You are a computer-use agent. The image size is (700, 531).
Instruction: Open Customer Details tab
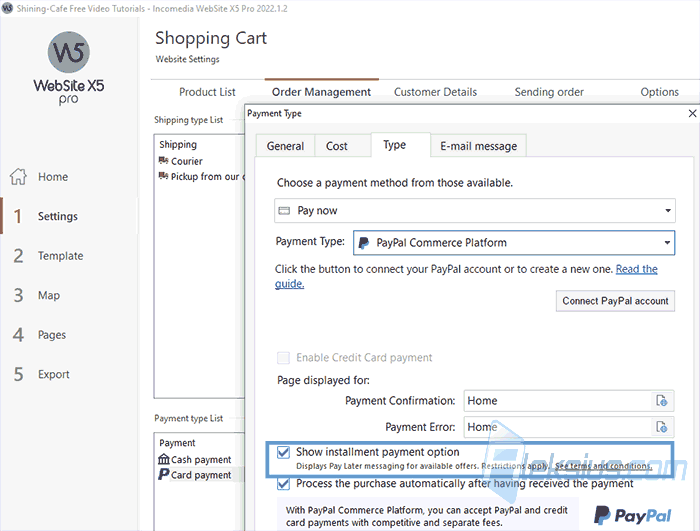(x=435, y=92)
